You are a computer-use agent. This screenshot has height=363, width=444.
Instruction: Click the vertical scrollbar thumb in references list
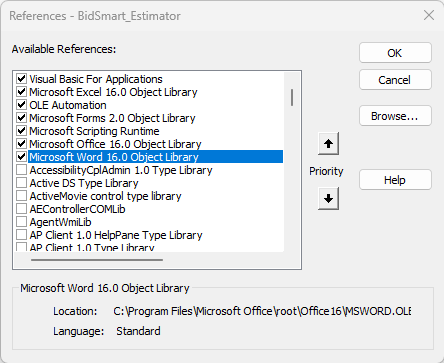292,97
